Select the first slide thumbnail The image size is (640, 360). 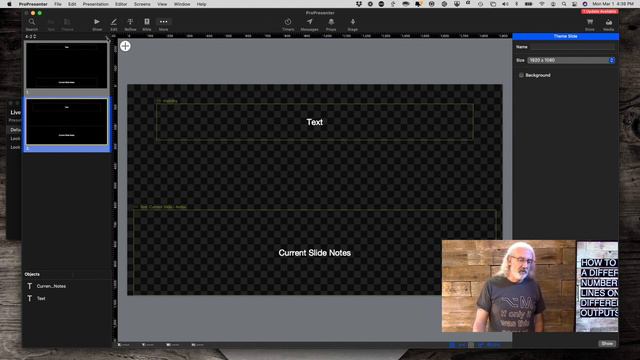tap(67, 65)
